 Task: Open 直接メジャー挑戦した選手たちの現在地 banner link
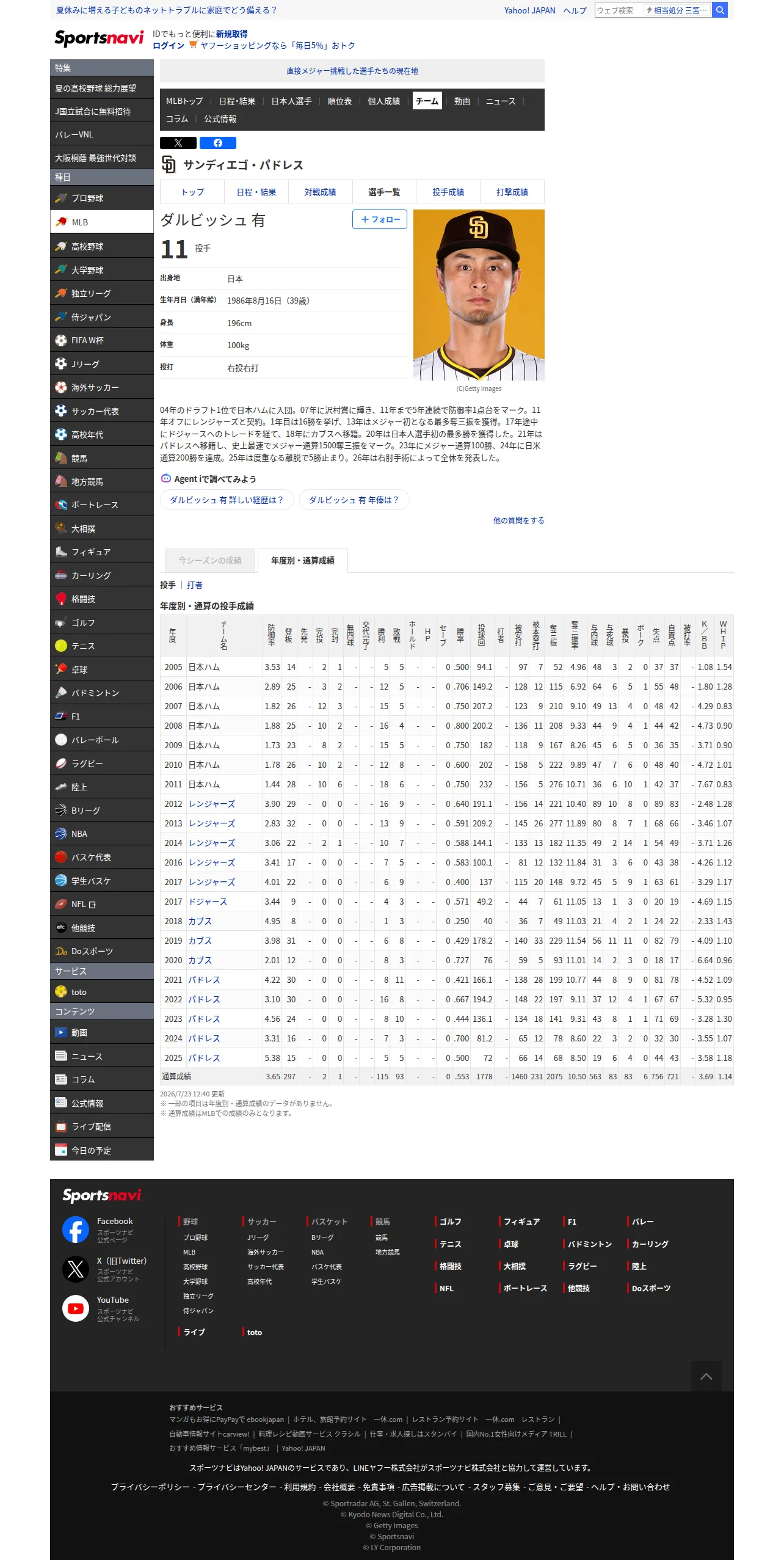pyautogui.click(x=352, y=71)
